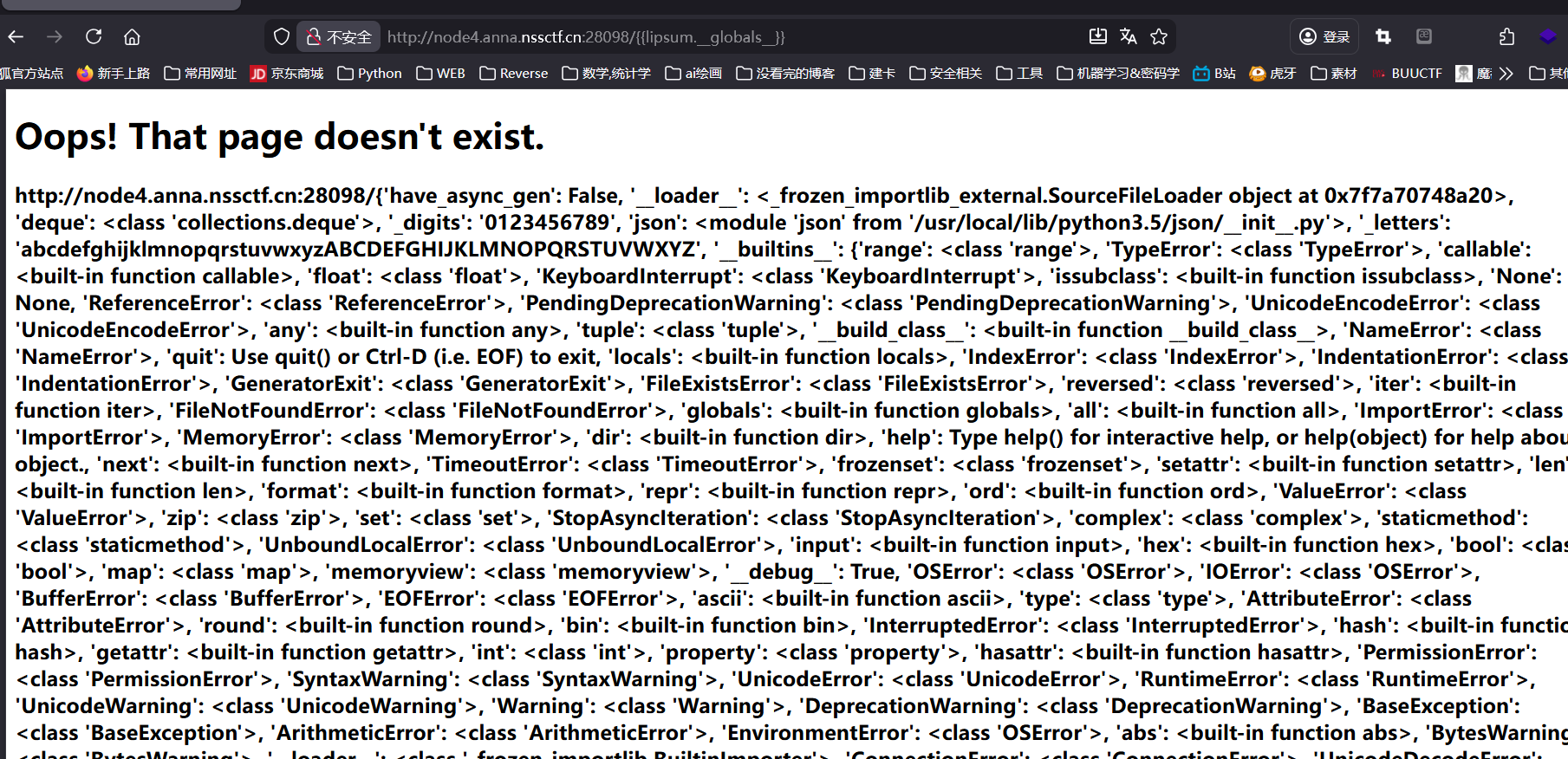This screenshot has width=1568, height=759.
Task: Open the 建卡 bookmark folder
Action: (x=872, y=74)
